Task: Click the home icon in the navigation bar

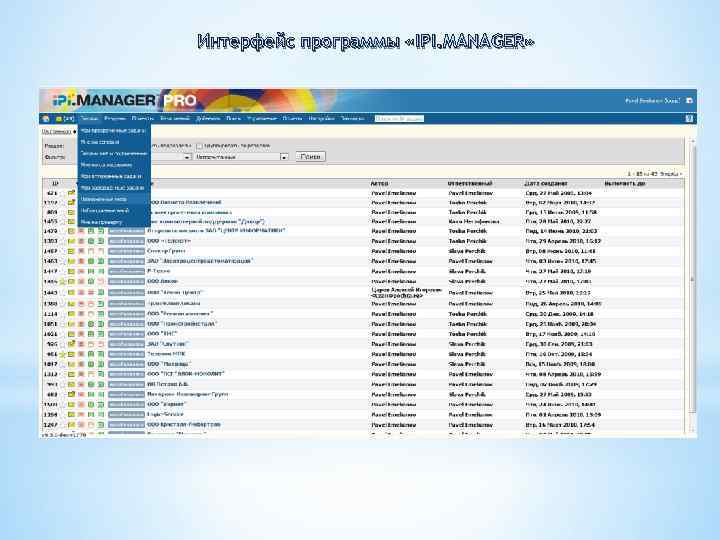Action: [x=46, y=118]
